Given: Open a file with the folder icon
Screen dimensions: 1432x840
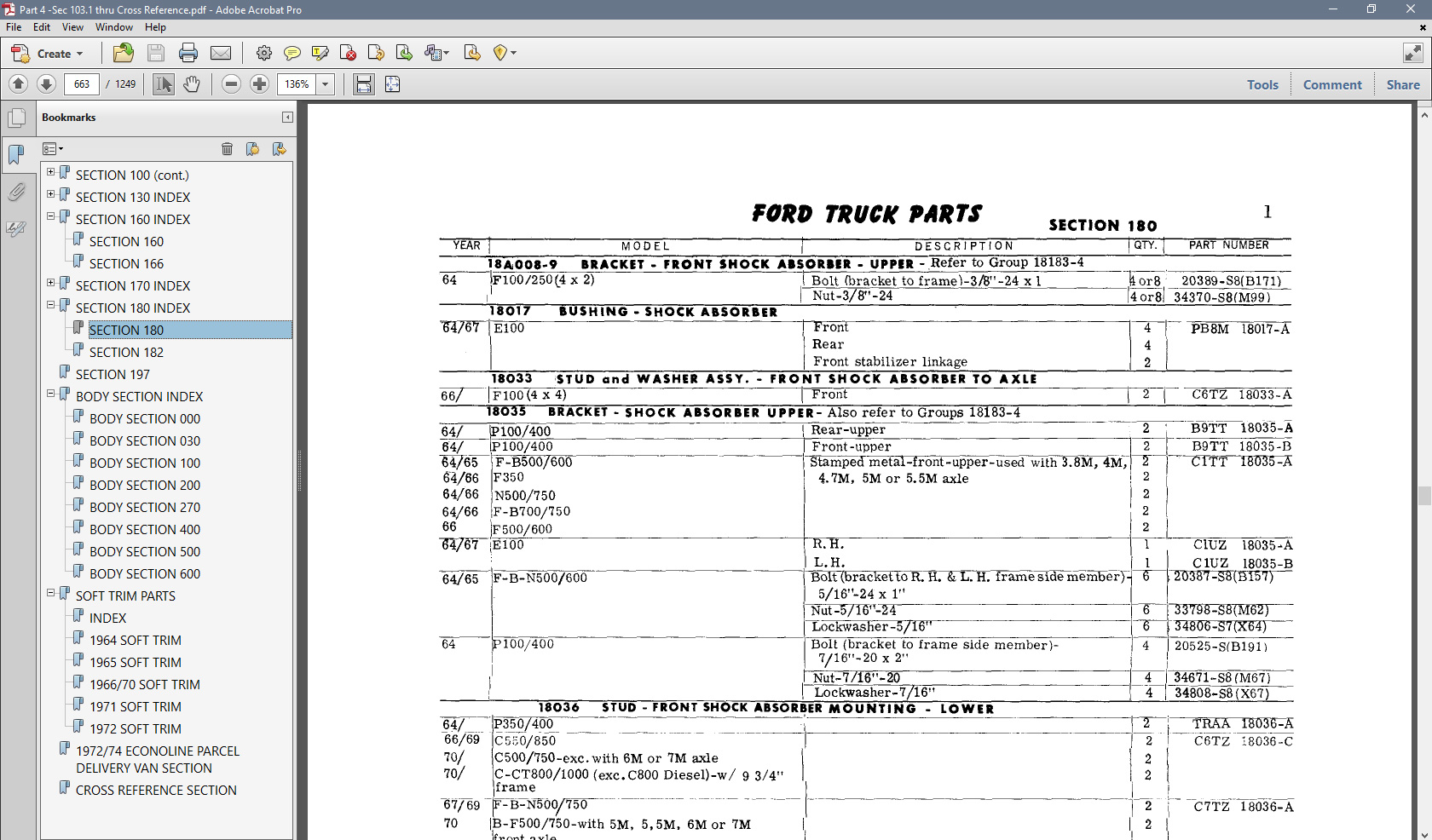Looking at the screenshot, I should click(x=124, y=53).
